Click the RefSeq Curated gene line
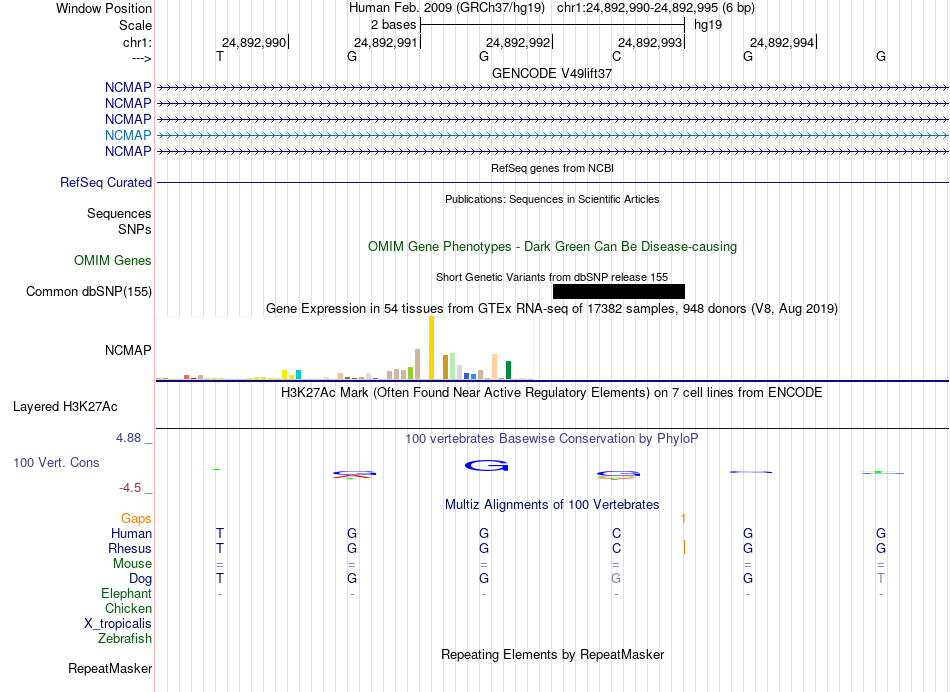The width and height of the screenshot is (950, 692). coord(553,182)
